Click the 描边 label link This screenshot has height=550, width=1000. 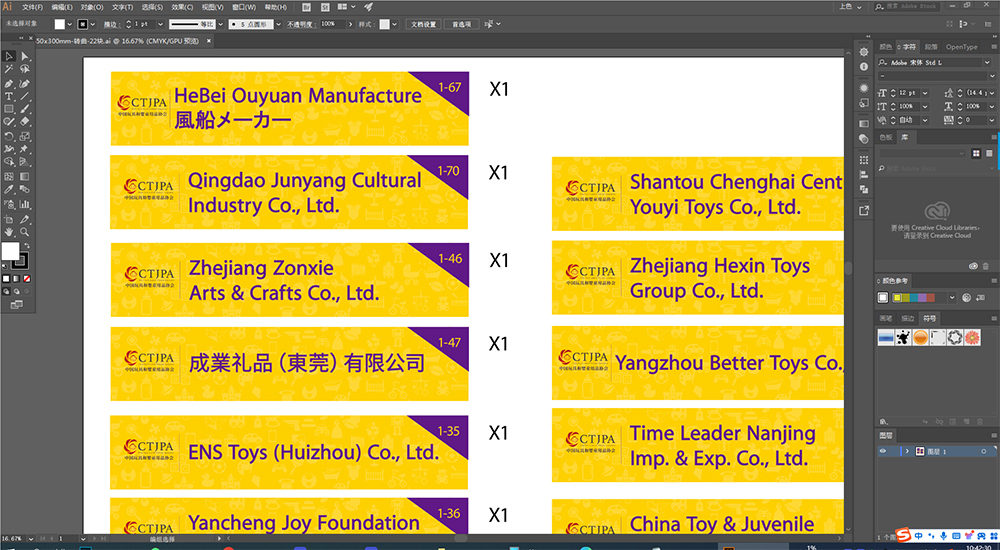pos(110,24)
